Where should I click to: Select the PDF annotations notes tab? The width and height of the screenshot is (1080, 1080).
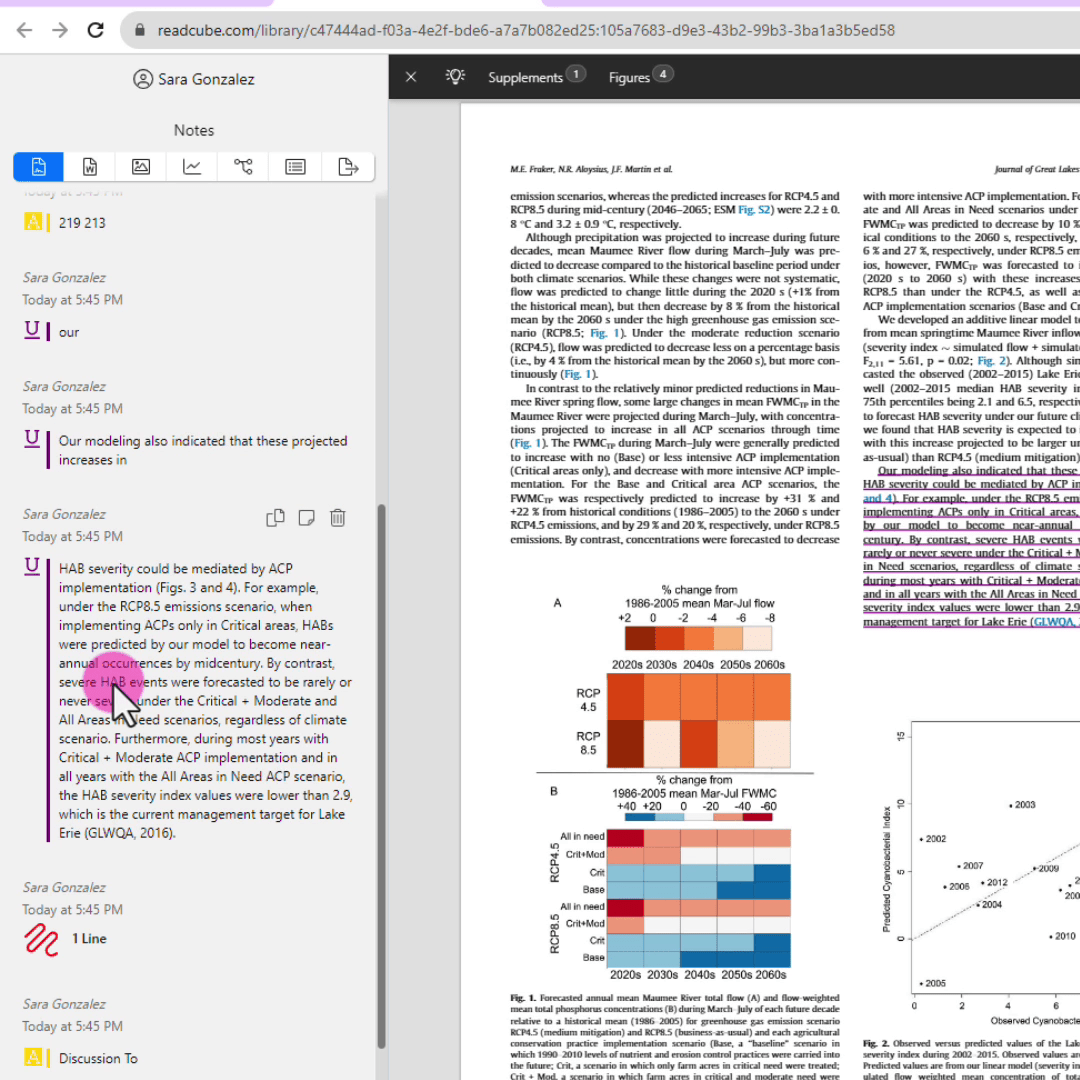(39, 167)
